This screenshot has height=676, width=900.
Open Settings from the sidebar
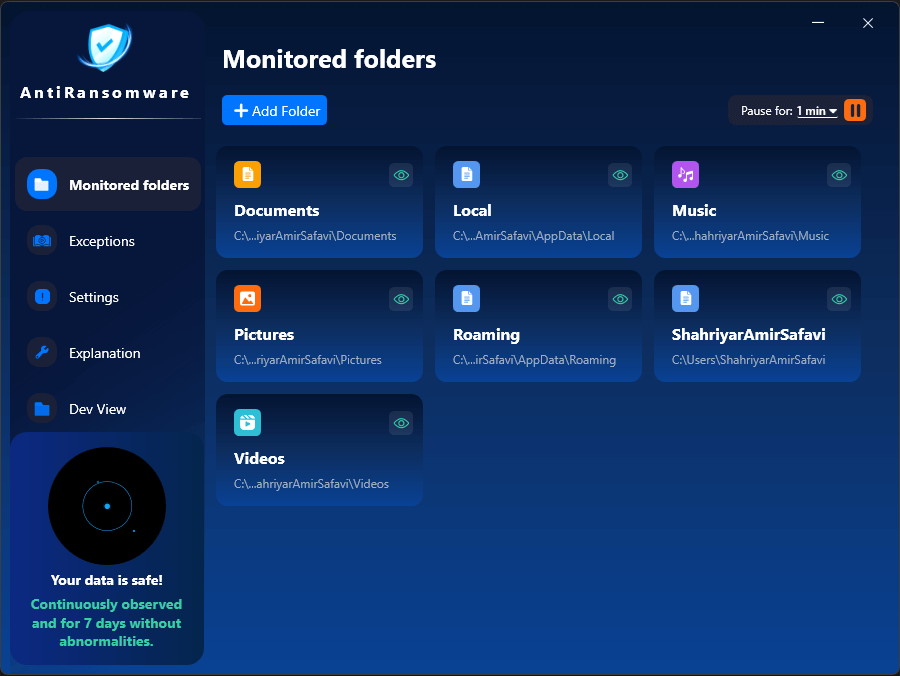(41, 296)
